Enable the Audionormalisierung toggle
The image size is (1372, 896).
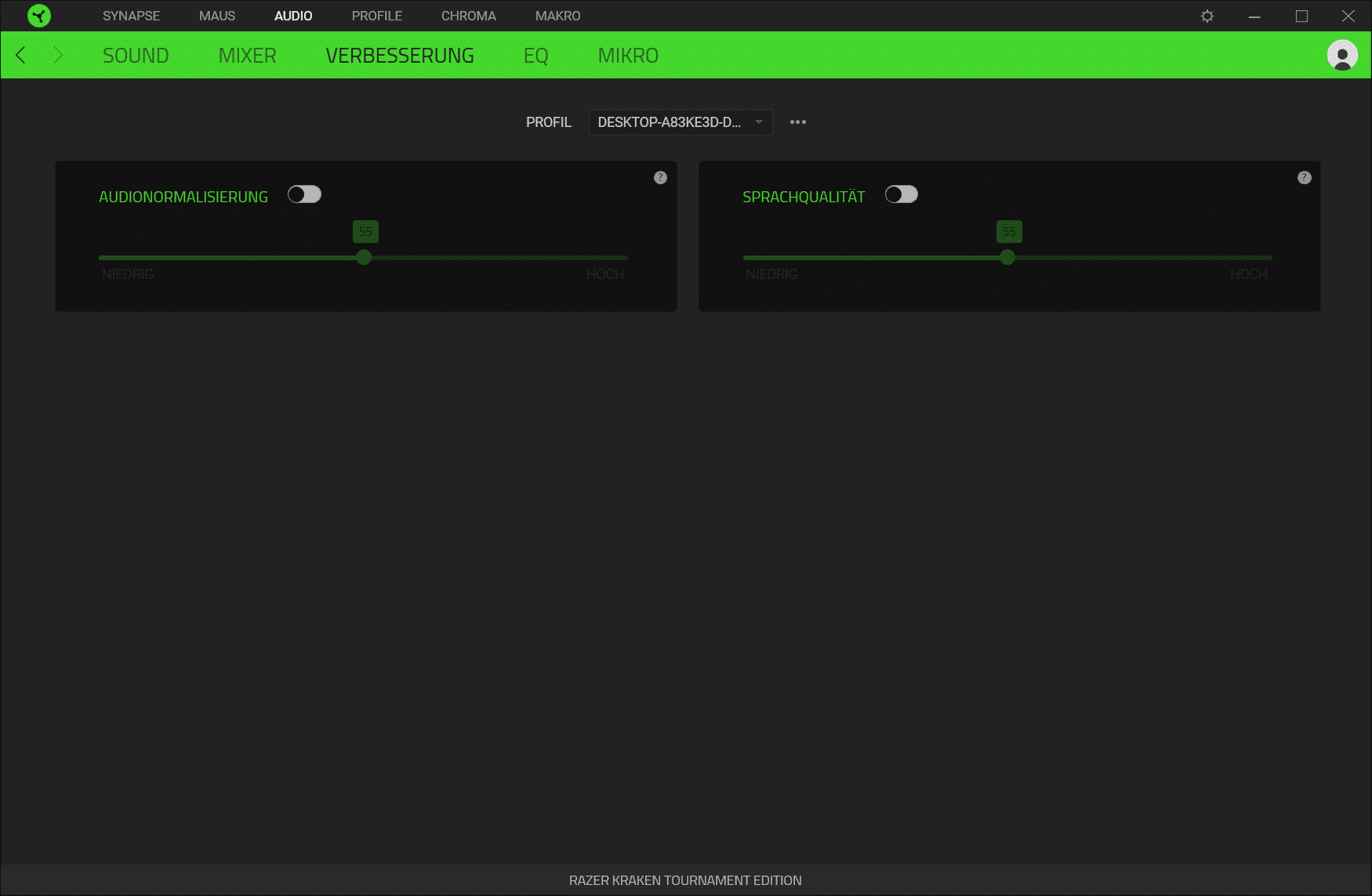pyautogui.click(x=304, y=194)
